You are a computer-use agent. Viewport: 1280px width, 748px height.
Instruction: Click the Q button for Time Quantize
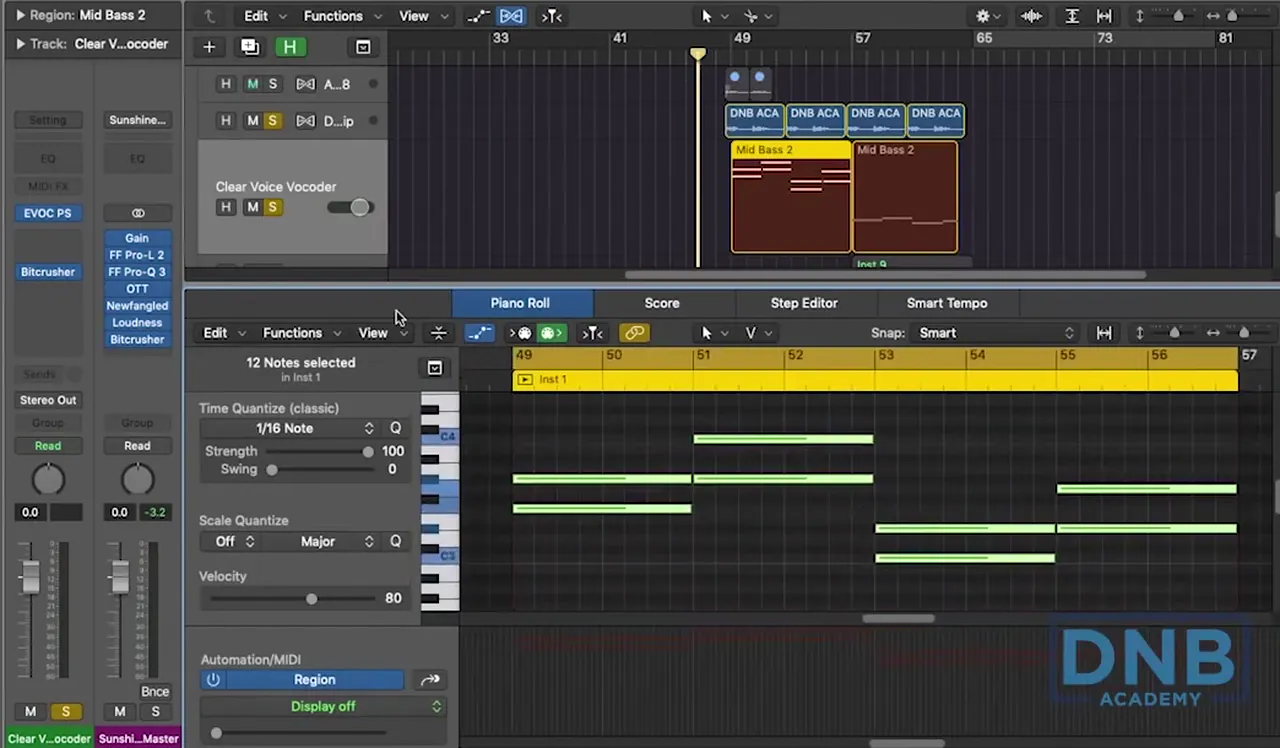point(395,428)
